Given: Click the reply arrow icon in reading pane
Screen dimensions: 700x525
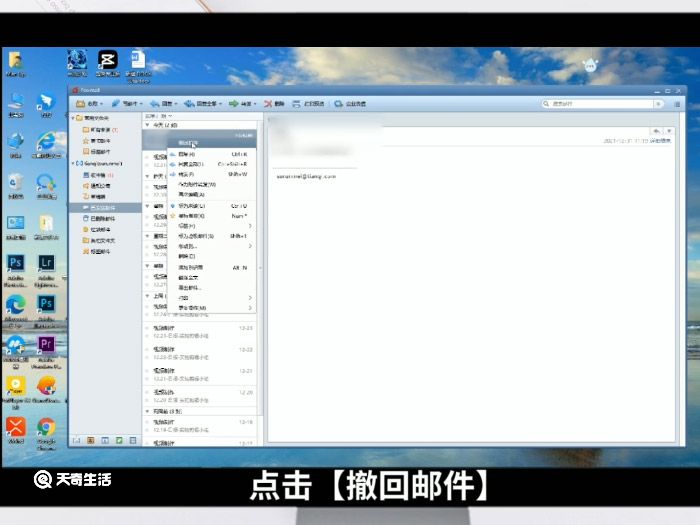Looking at the screenshot, I should pyautogui.click(x=657, y=131).
